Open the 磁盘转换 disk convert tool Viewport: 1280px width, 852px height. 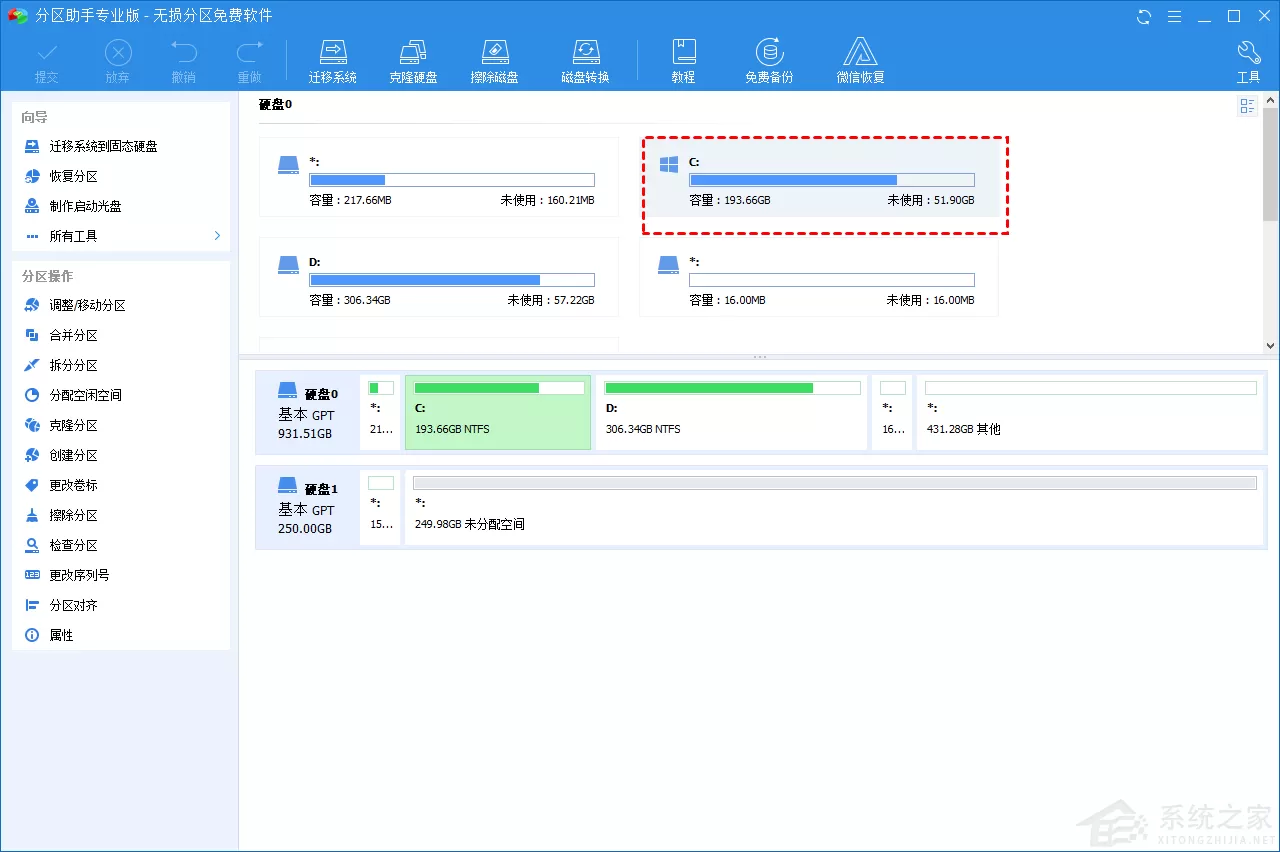pyautogui.click(x=585, y=61)
